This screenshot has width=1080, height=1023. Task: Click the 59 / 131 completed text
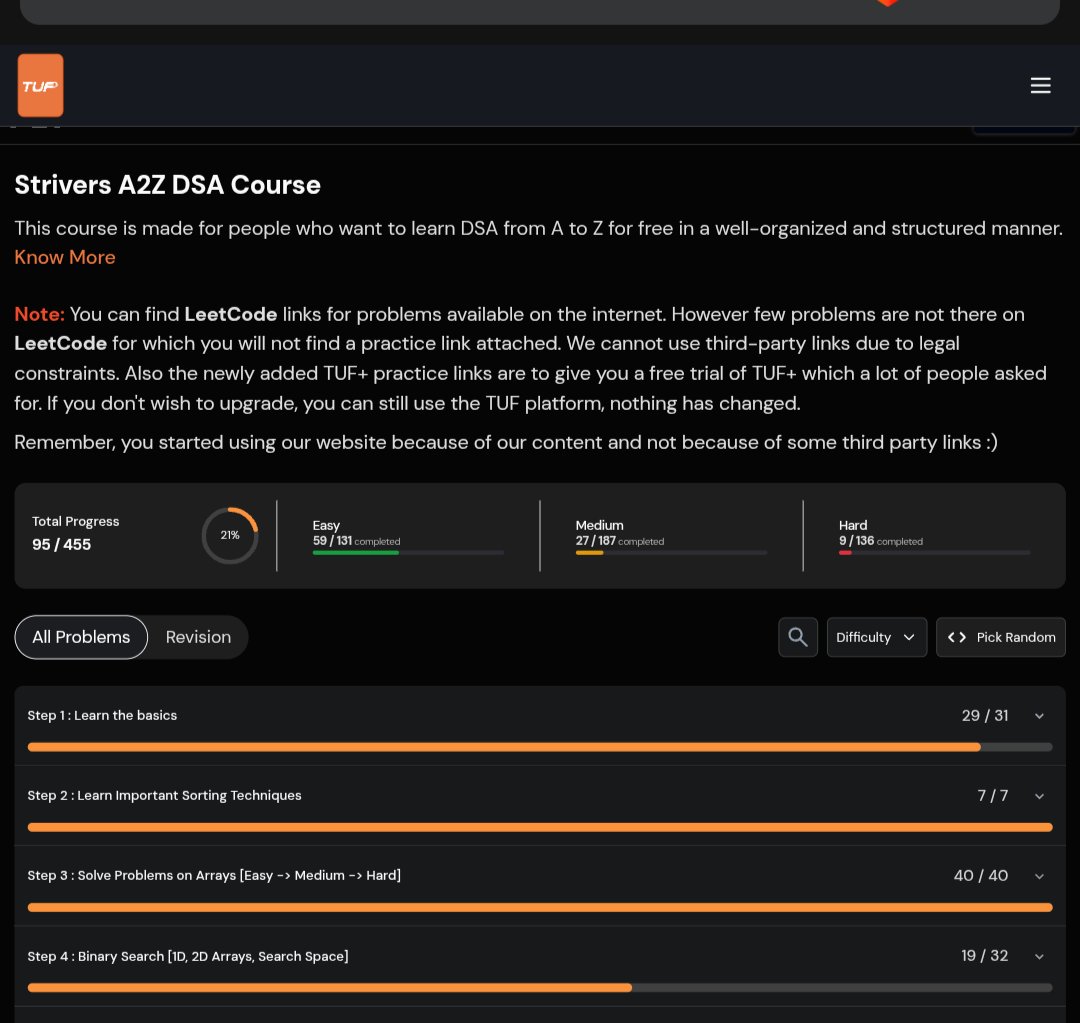(356, 541)
